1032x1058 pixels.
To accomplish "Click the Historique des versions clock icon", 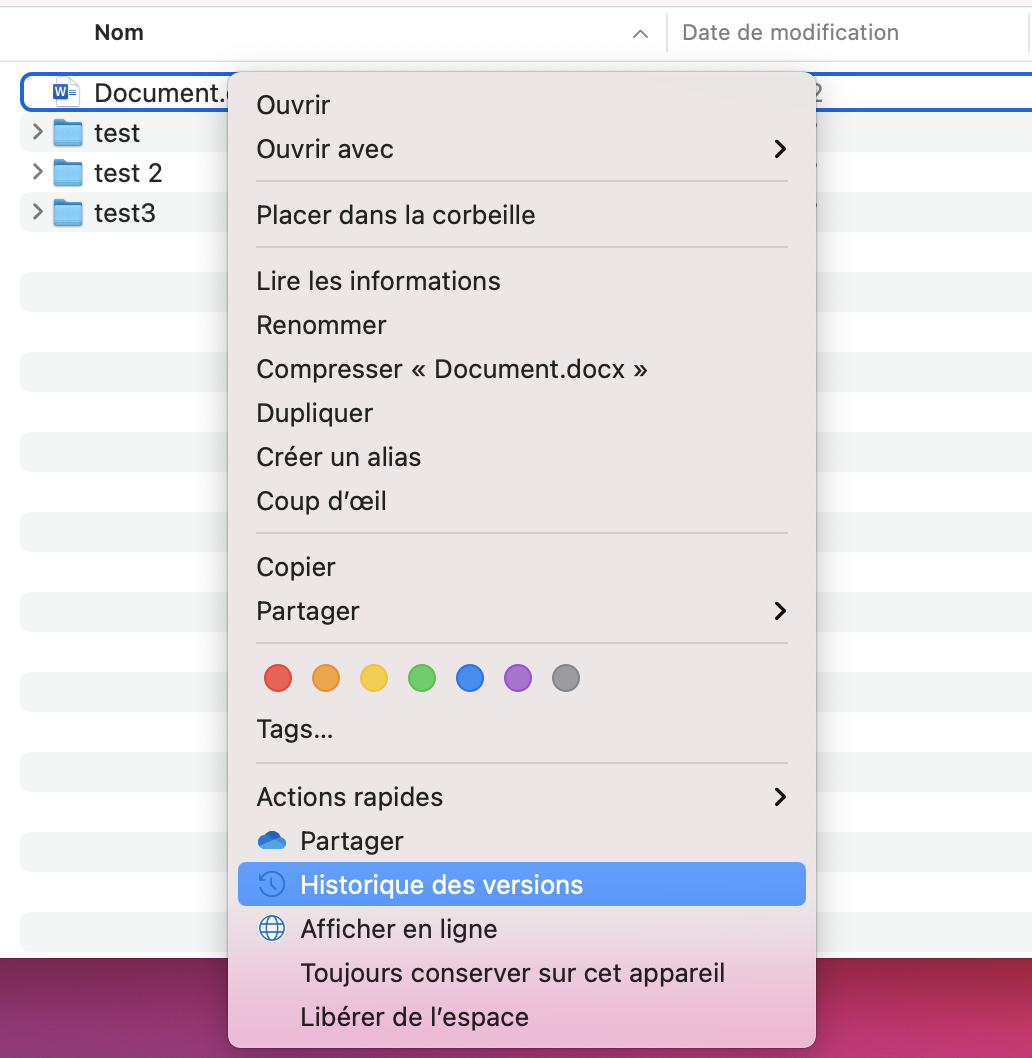I will coord(272,885).
